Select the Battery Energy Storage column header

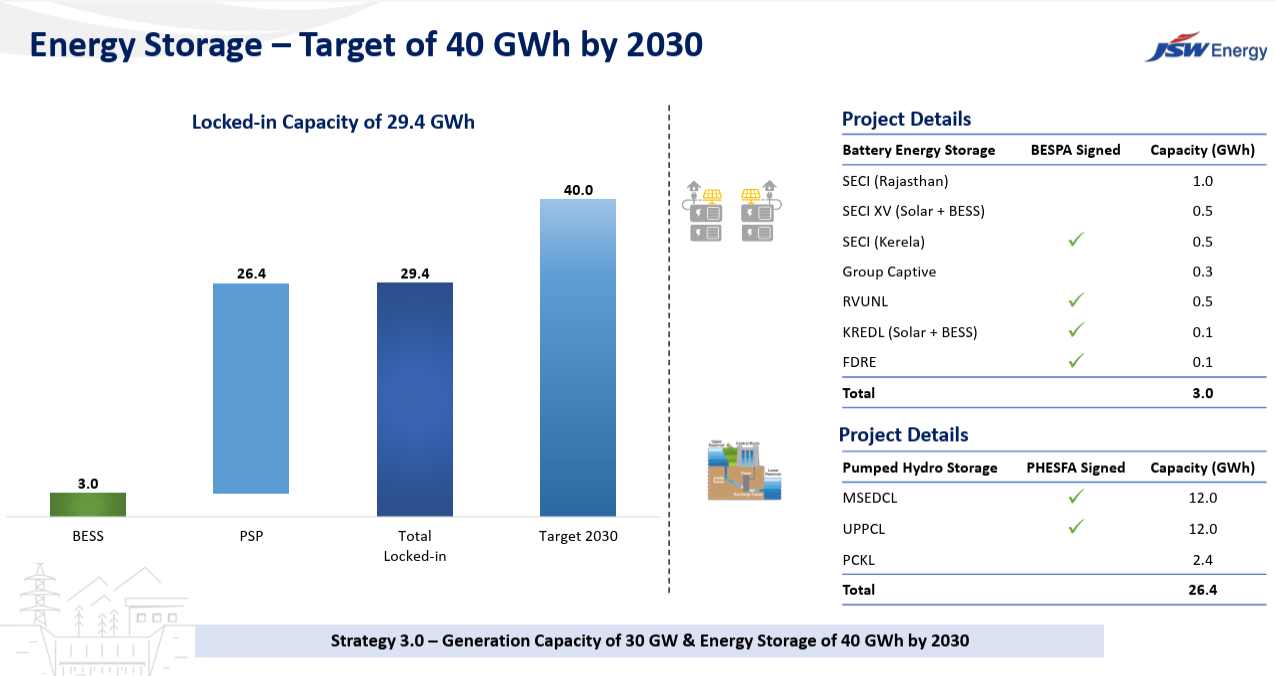(919, 150)
